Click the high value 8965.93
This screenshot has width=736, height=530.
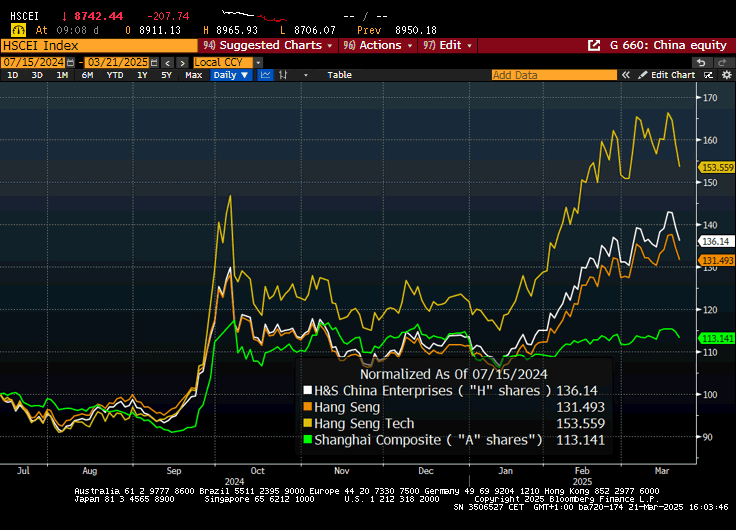click(x=237, y=31)
